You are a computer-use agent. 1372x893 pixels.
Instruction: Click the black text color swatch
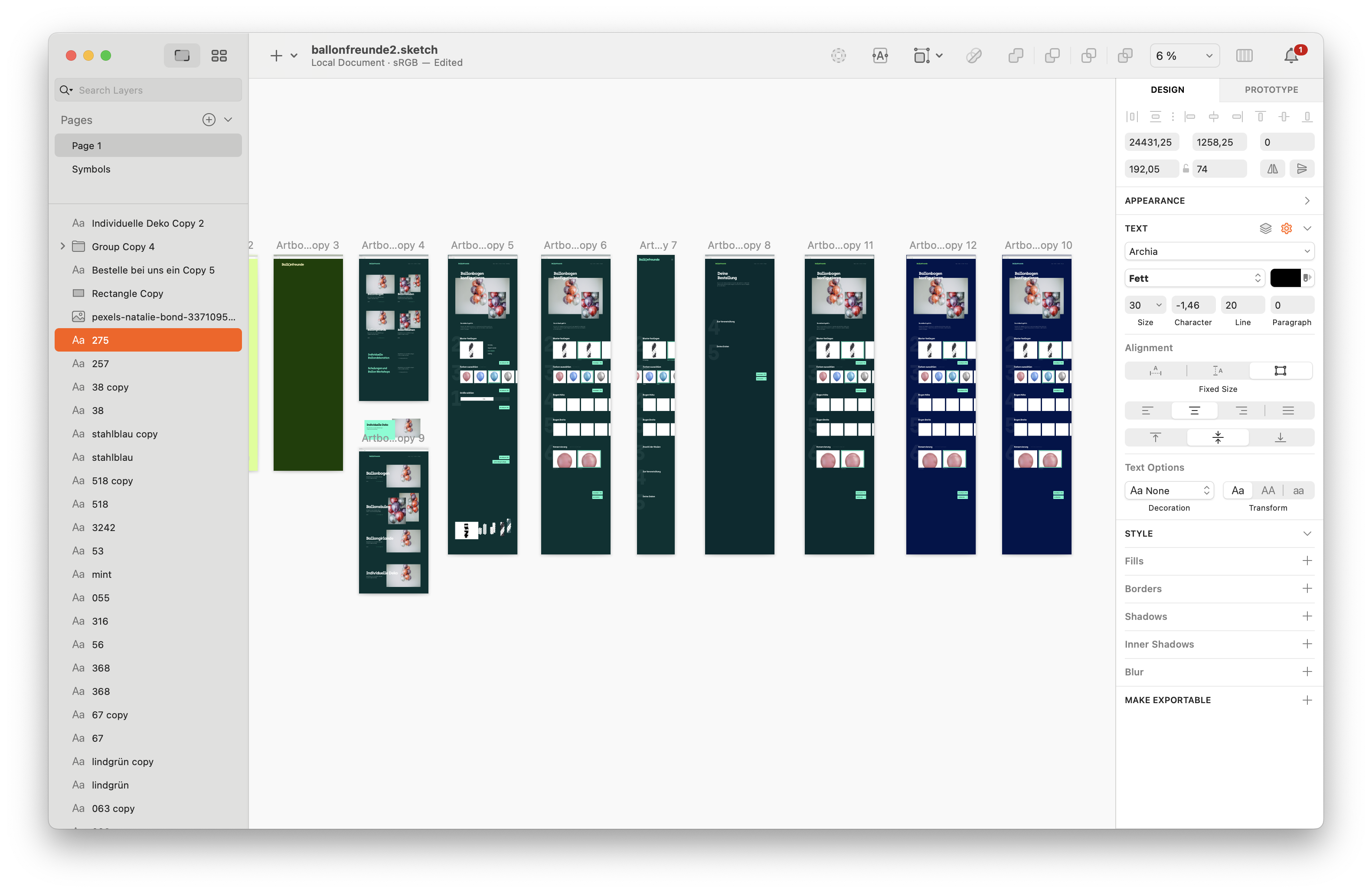[x=1285, y=278]
